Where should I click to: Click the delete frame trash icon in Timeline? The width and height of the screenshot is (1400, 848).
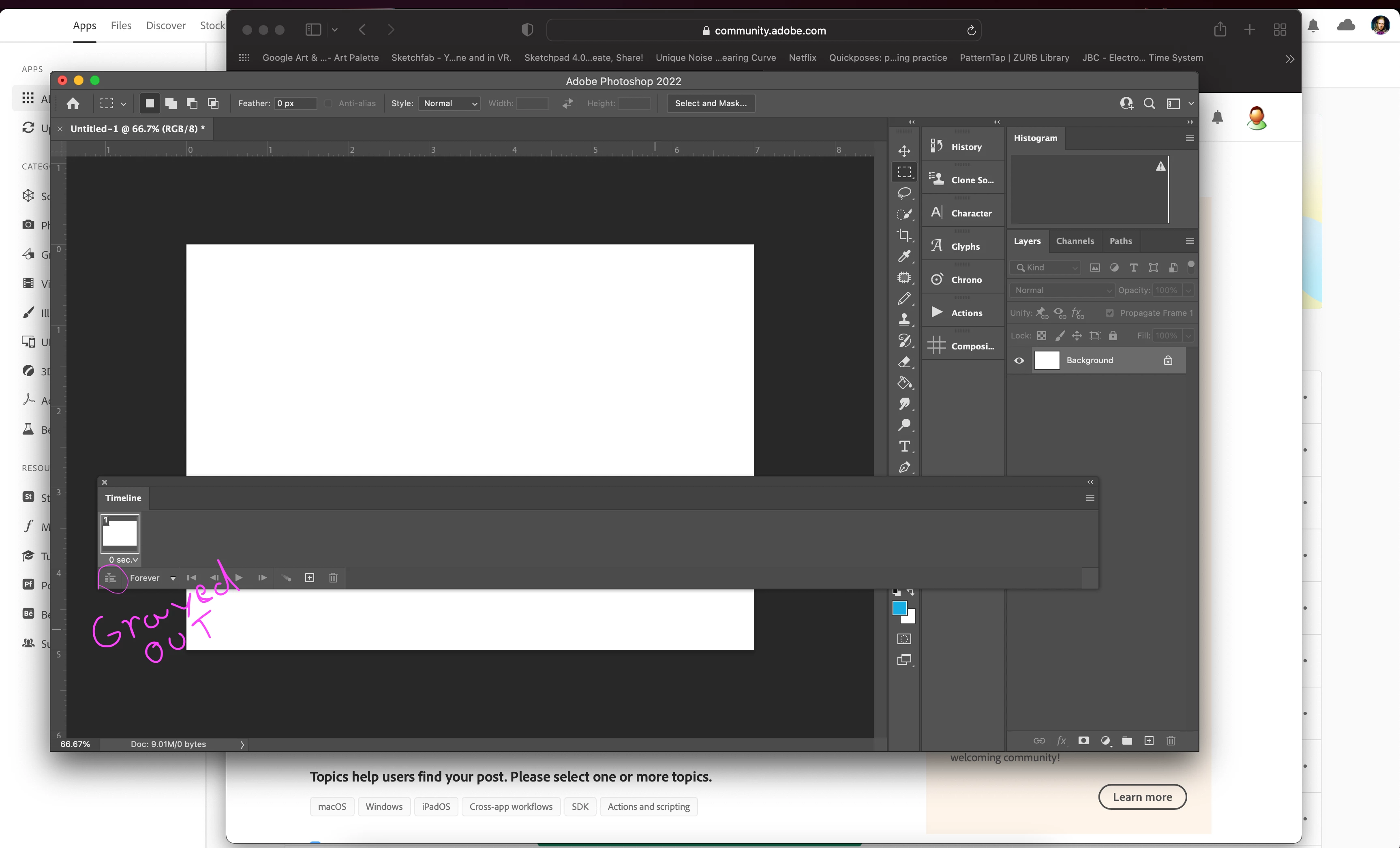333,578
